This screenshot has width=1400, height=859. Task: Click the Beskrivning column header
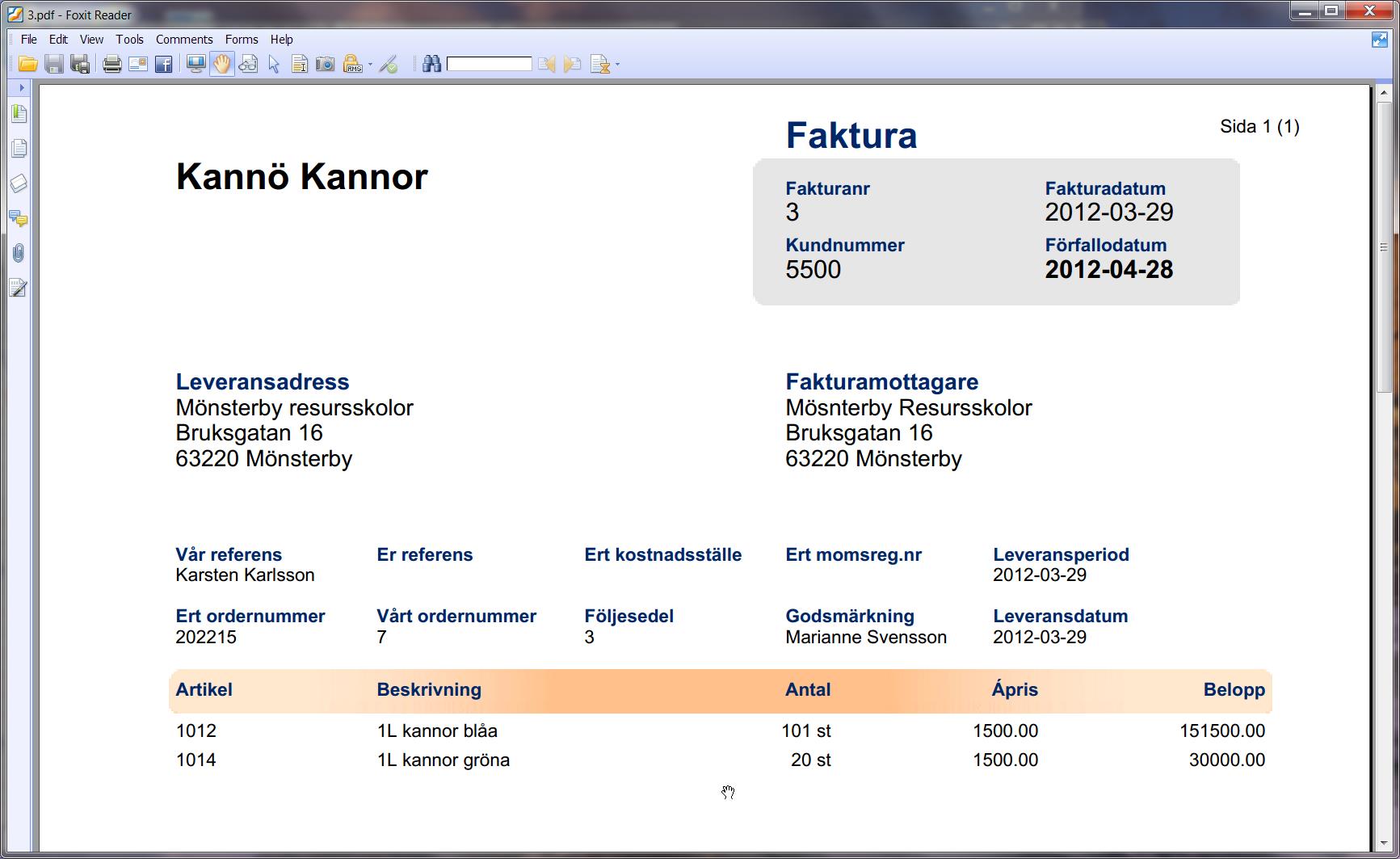point(429,689)
